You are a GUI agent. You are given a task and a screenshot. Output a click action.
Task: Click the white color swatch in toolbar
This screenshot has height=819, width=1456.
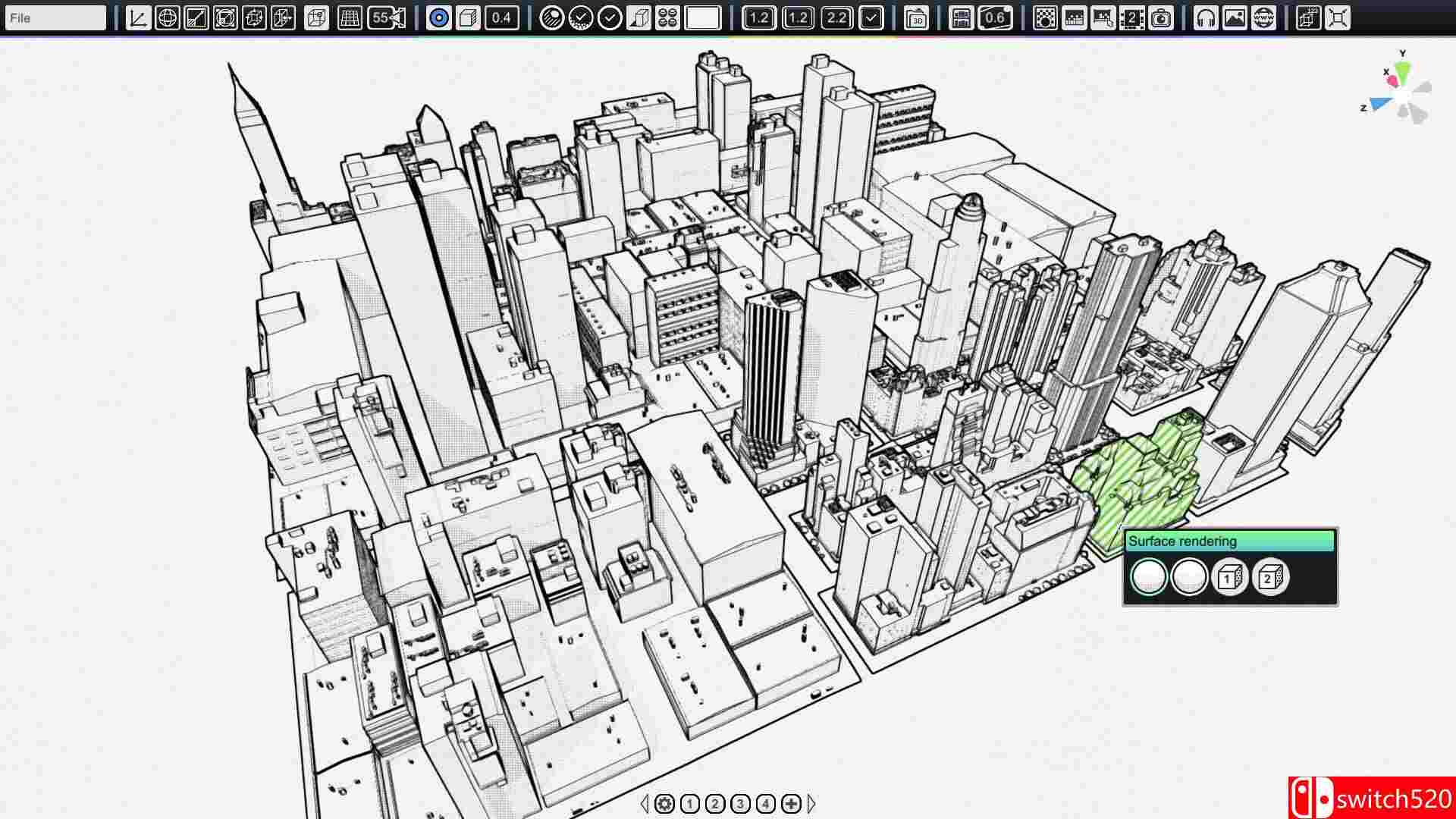702,17
